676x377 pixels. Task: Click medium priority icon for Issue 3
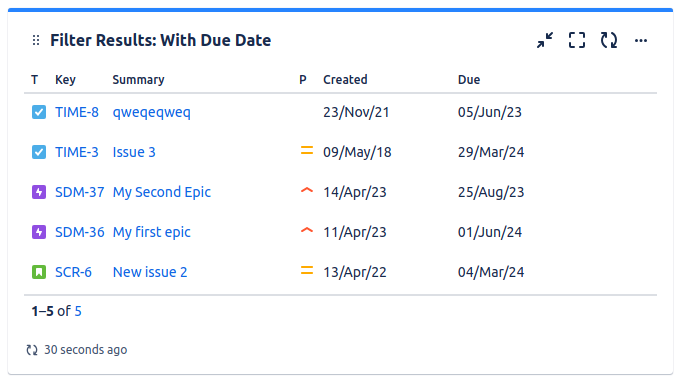coord(307,151)
